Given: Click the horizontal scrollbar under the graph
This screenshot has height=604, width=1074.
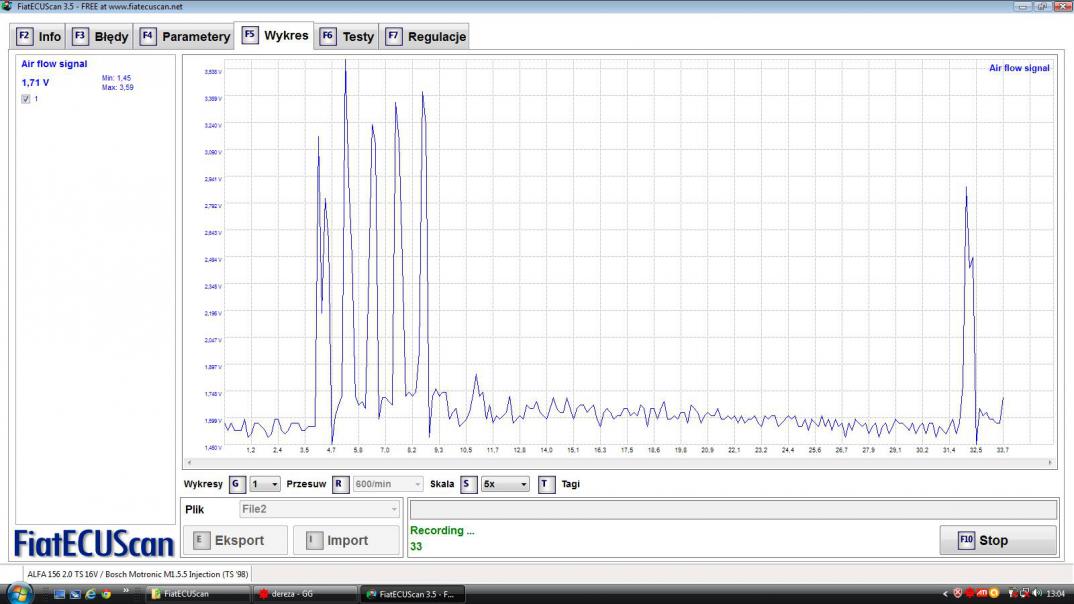Looking at the screenshot, I should point(620,464).
